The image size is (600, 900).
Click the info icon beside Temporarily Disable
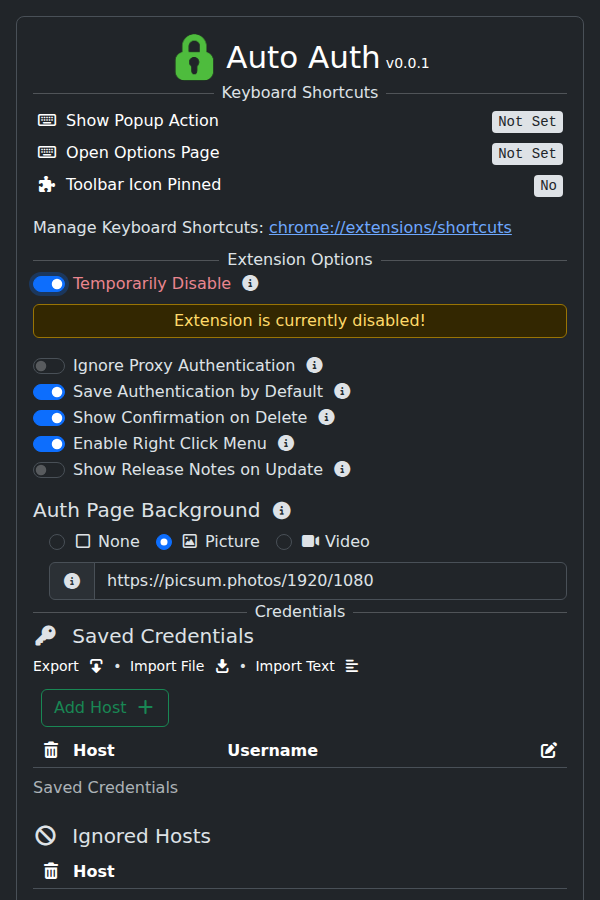(x=250, y=283)
